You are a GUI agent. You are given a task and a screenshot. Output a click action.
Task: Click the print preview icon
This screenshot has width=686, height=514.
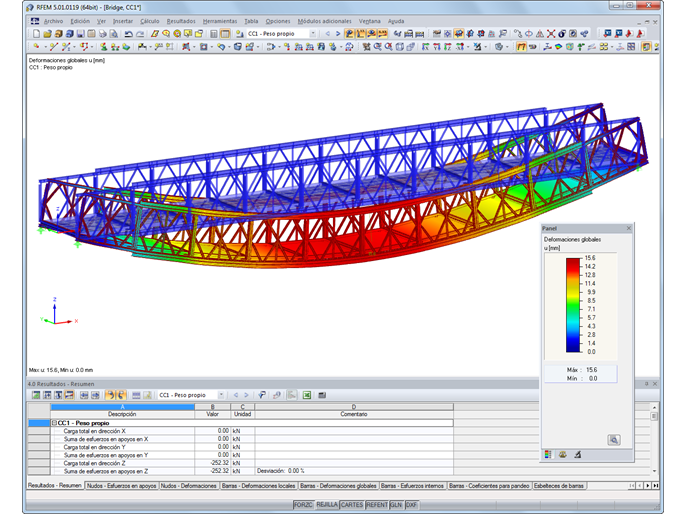pos(113,34)
